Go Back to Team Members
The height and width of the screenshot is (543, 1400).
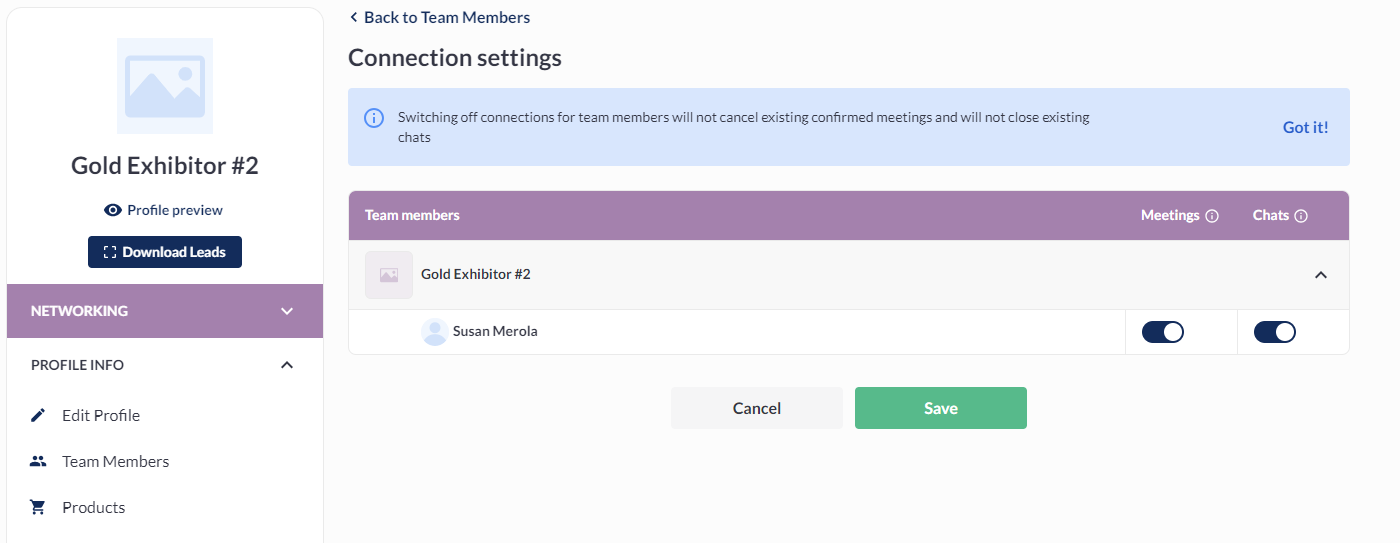coord(439,17)
